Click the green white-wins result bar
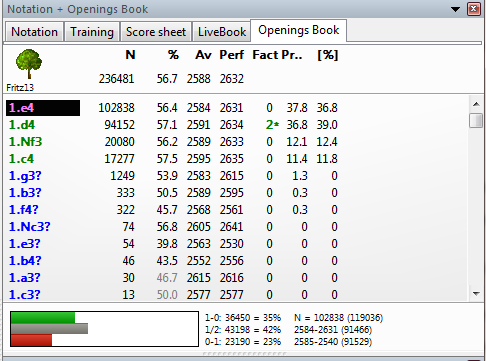486x361 pixels. [43, 318]
